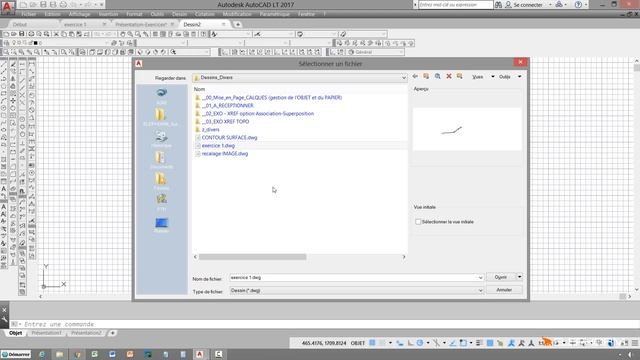Switch to the Présentation1 layout tab
This screenshot has height=360, width=640.
coord(47,333)
